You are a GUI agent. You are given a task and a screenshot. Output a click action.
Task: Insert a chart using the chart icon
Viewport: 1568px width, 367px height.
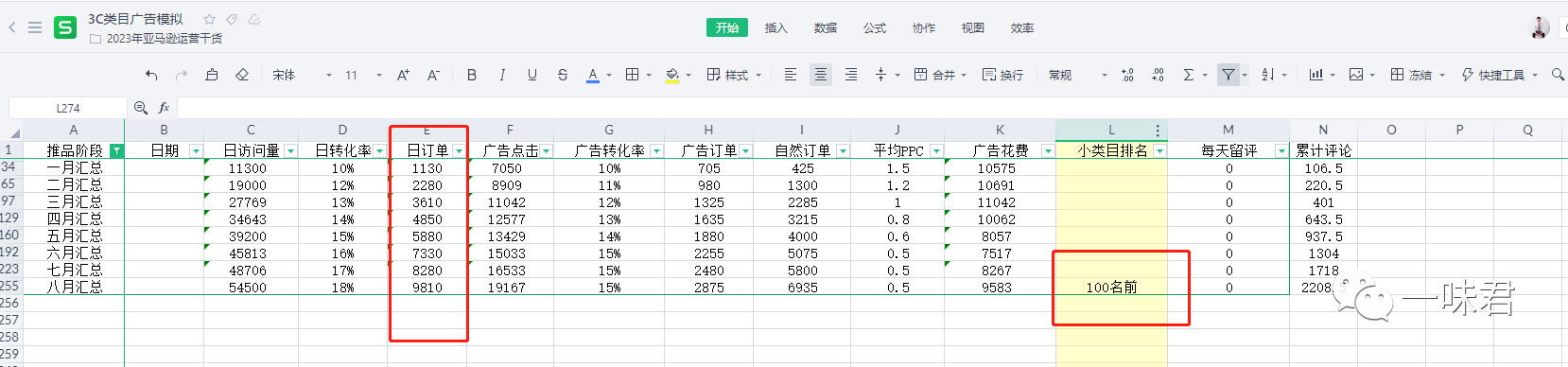[1315, 75]
